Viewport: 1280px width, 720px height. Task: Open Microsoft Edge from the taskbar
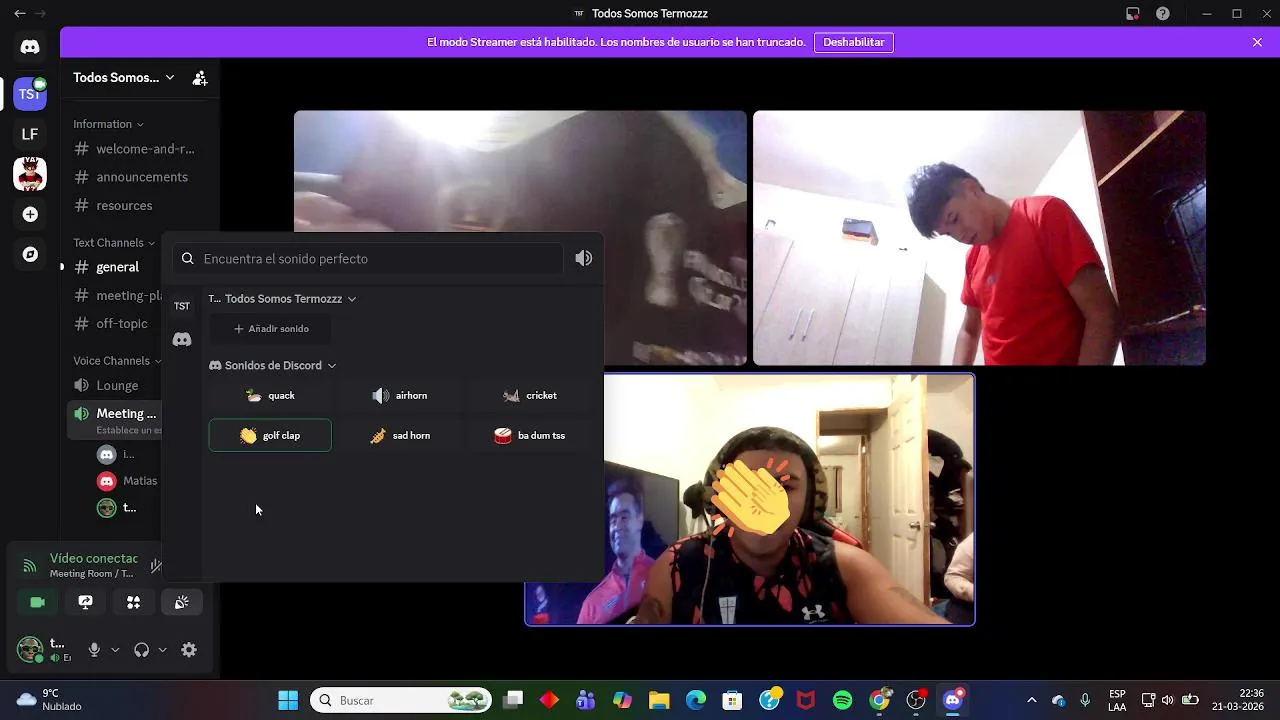(x=695, y=700)
